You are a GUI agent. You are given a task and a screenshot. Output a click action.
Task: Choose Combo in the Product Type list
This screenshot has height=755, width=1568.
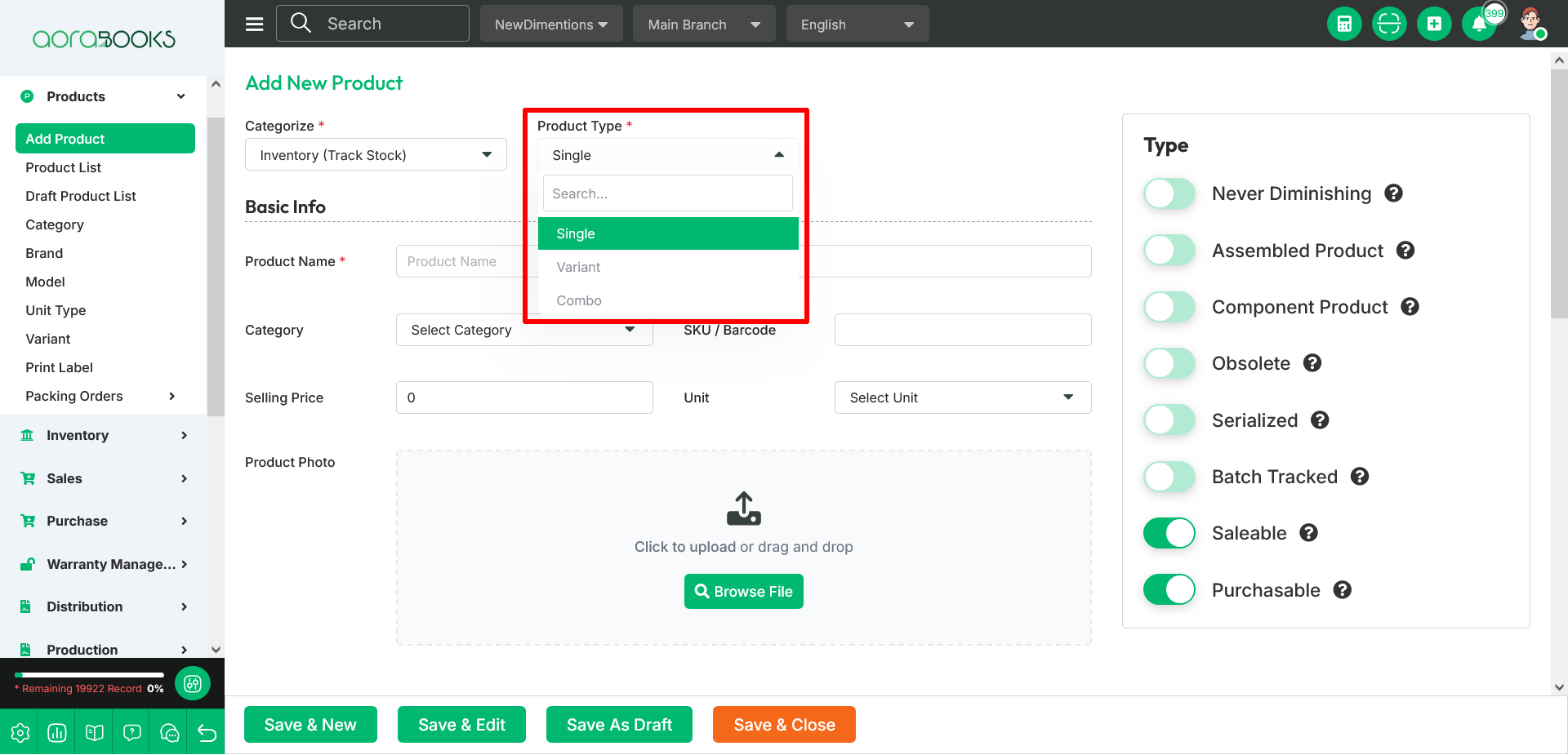point(668,300)
